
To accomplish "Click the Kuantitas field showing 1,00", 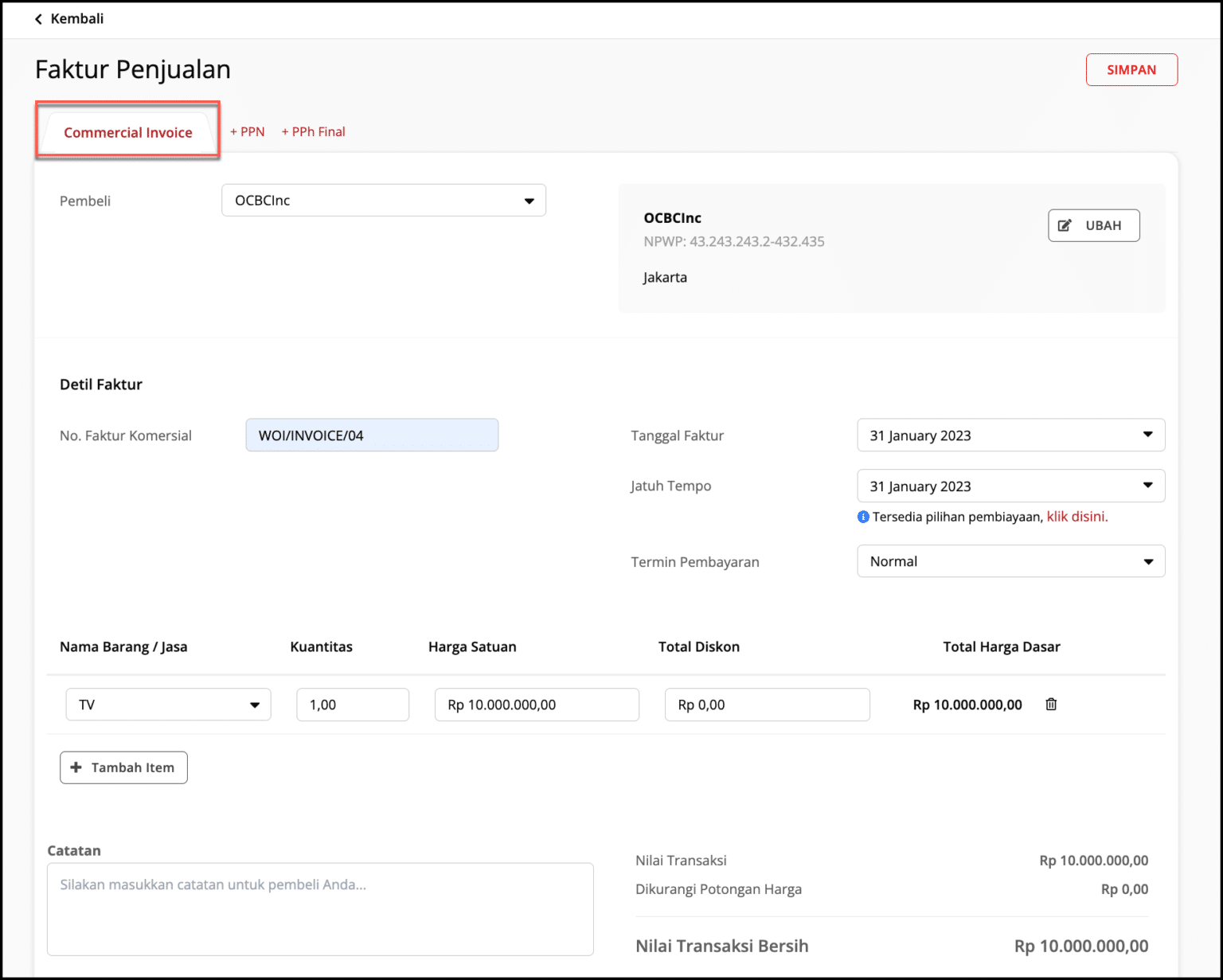I will [x=353, y=705].
